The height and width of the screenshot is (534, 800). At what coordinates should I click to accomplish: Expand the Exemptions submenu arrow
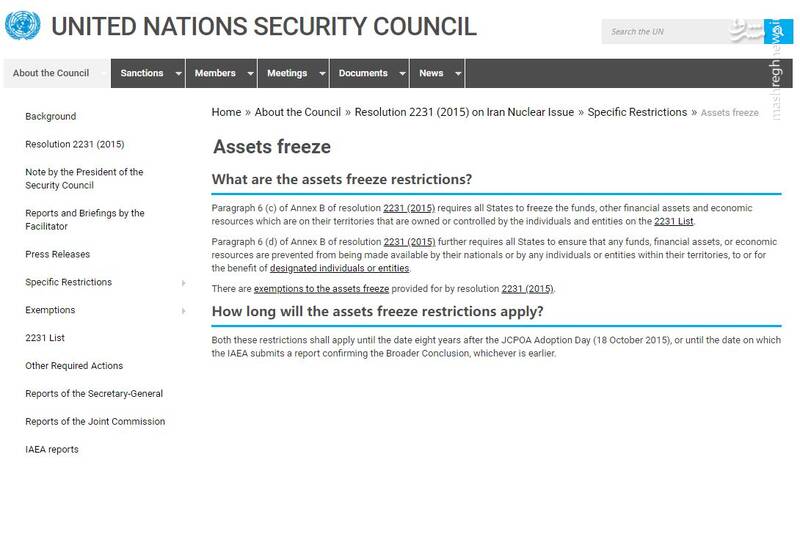(x=184, y=311)
